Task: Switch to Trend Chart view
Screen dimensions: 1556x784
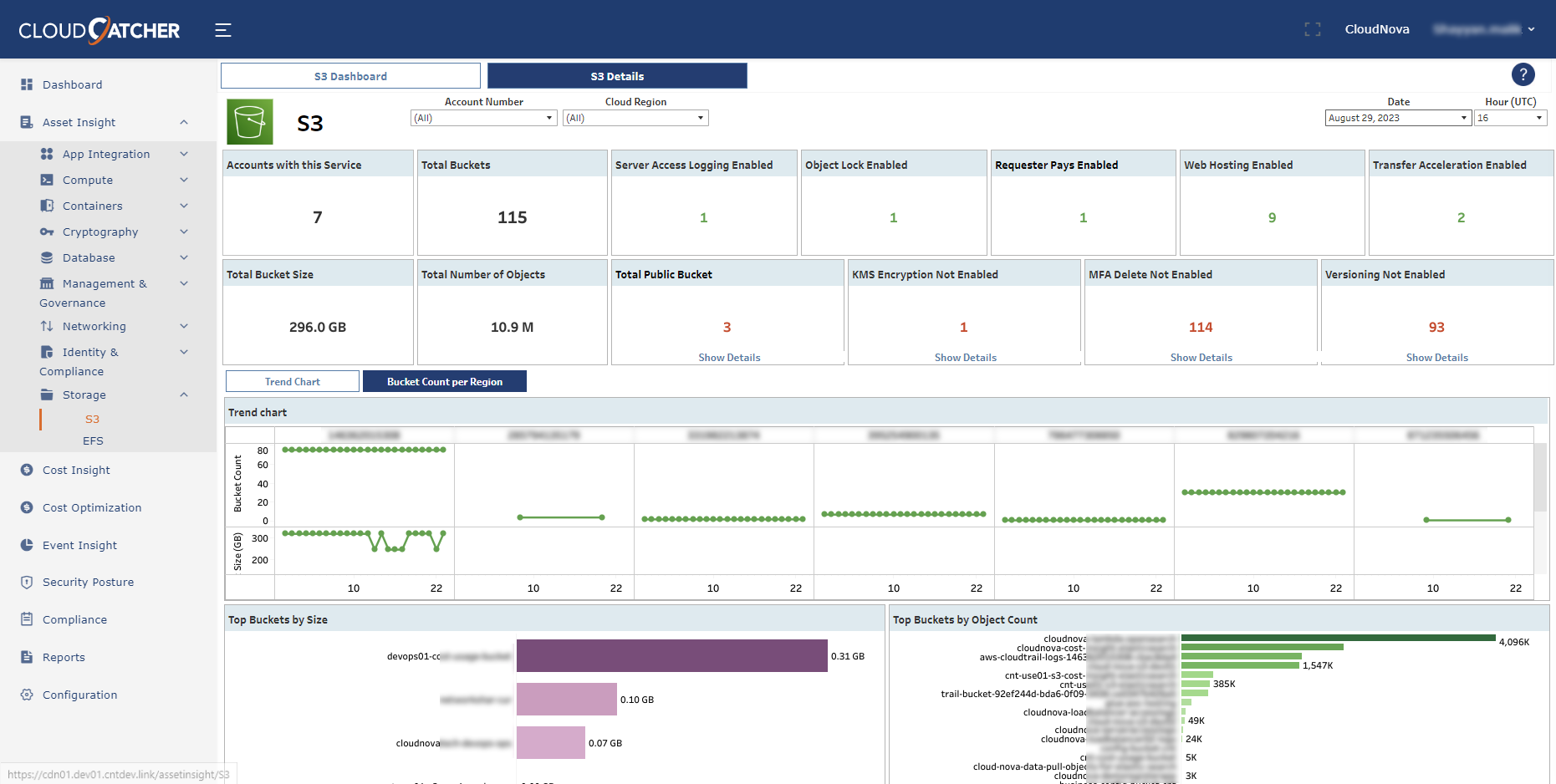Action: [293, 382]
